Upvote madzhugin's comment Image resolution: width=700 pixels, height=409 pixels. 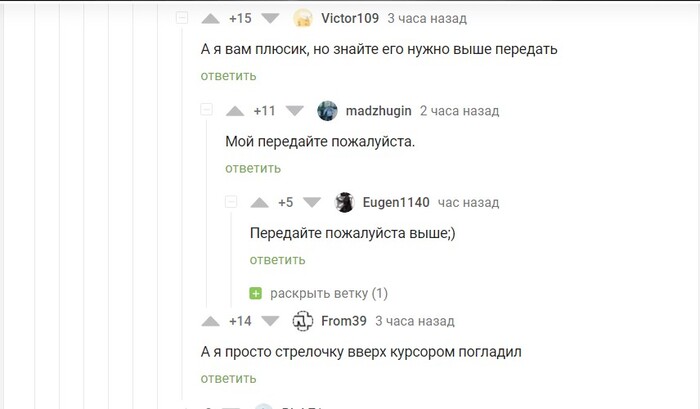tap(236, 111)
